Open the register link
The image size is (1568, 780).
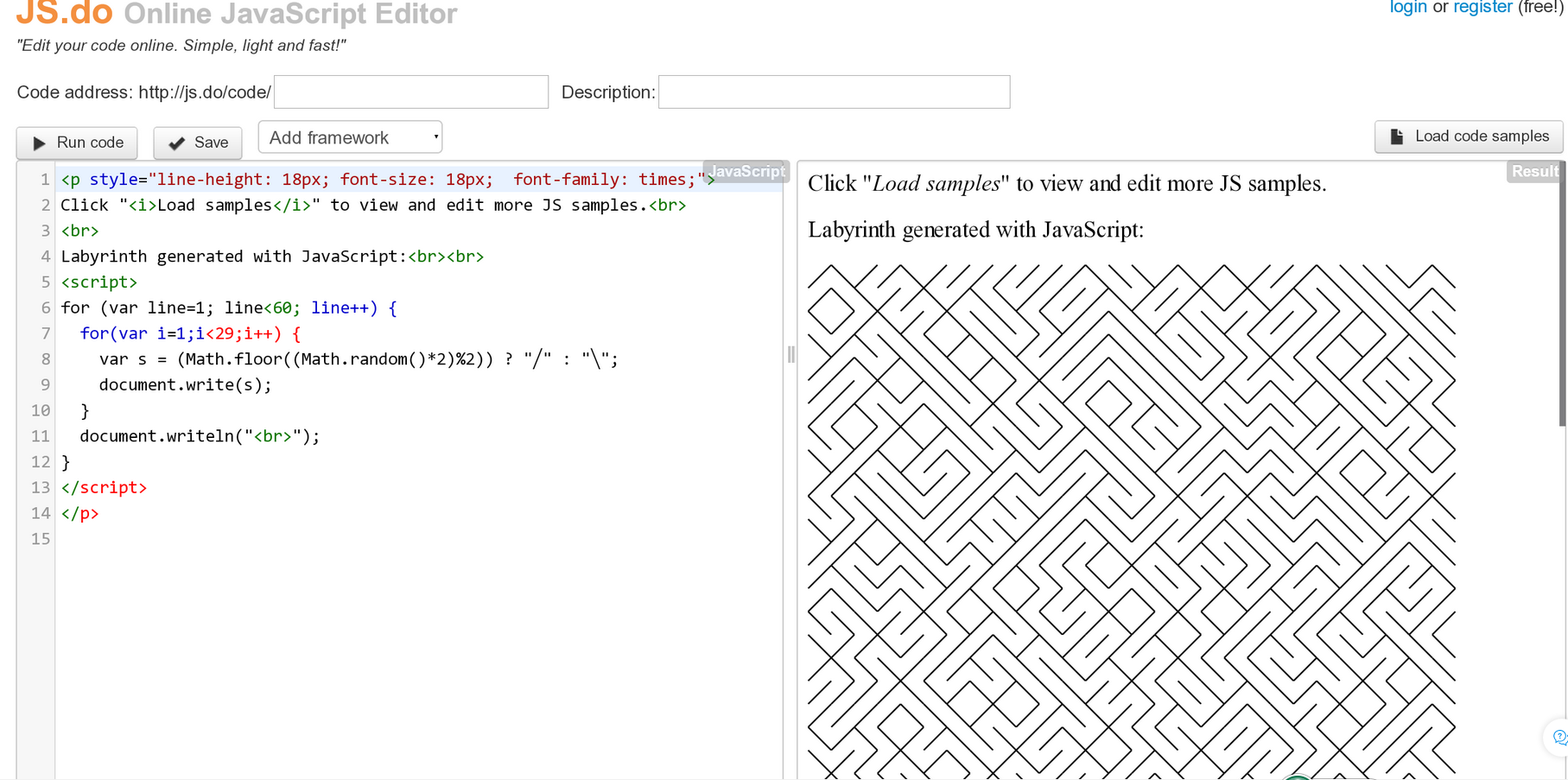click(x=1482, y=8)
